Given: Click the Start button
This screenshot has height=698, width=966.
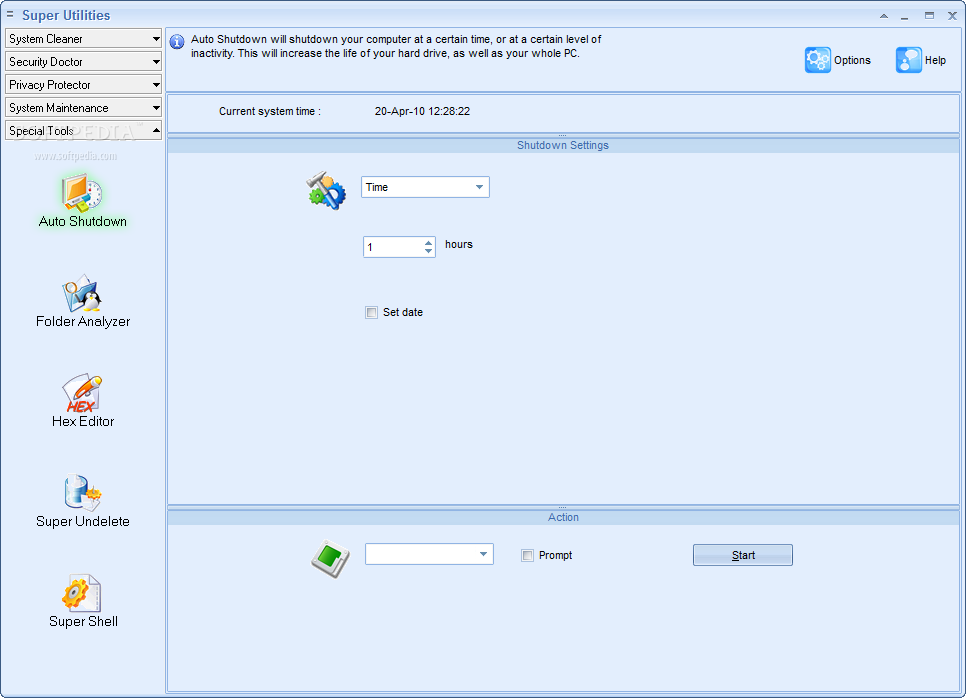Looking at the screenshot, I should click(743, 555).
